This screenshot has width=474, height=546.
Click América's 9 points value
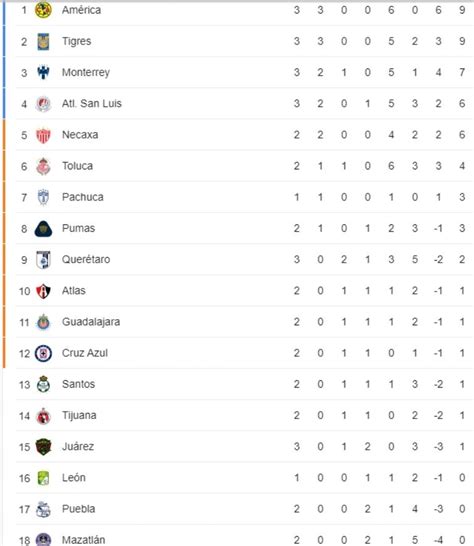[x=462, y=10]
